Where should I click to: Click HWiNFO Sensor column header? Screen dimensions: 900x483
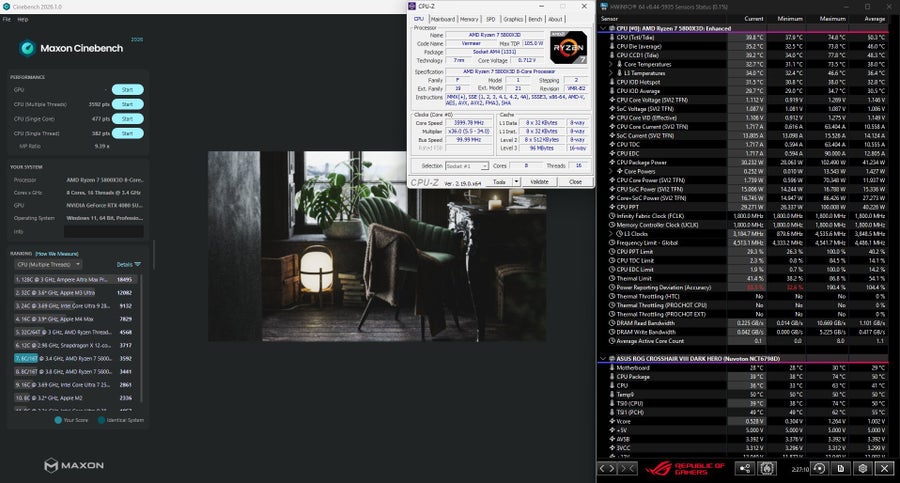[x=610, y=19]
